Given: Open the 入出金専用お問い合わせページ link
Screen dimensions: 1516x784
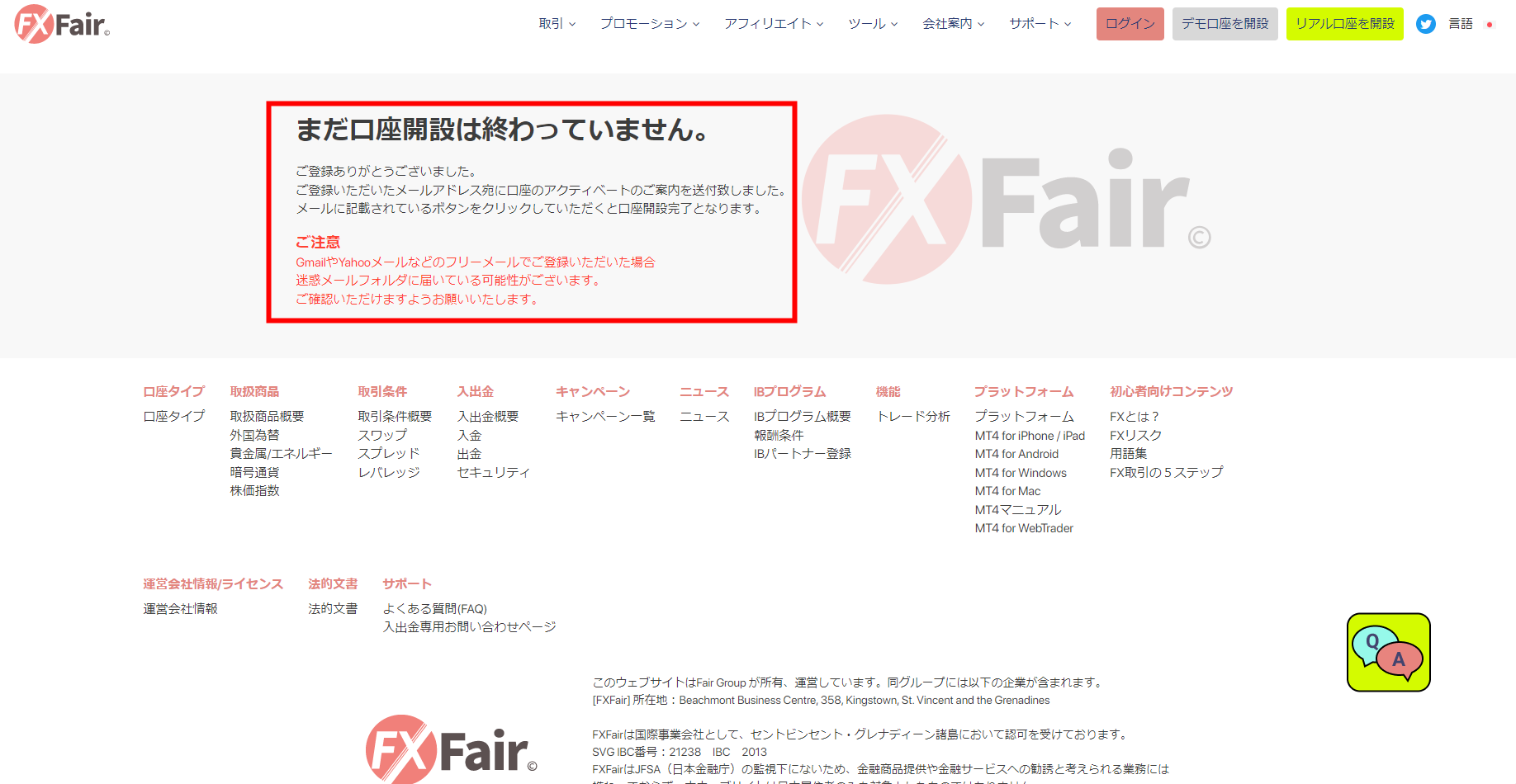Looking at the screenshot, I should [x=469, y=627].
